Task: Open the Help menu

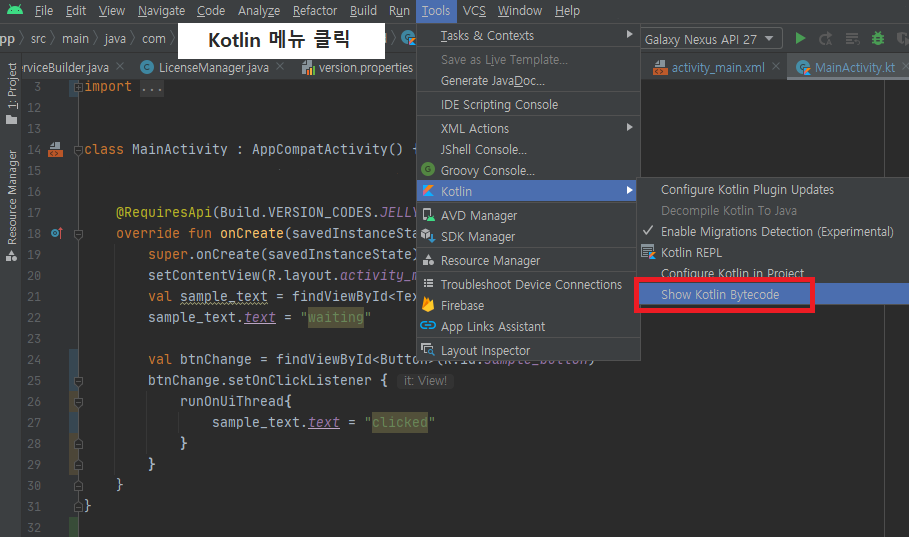Action: (x=567, y=10)
